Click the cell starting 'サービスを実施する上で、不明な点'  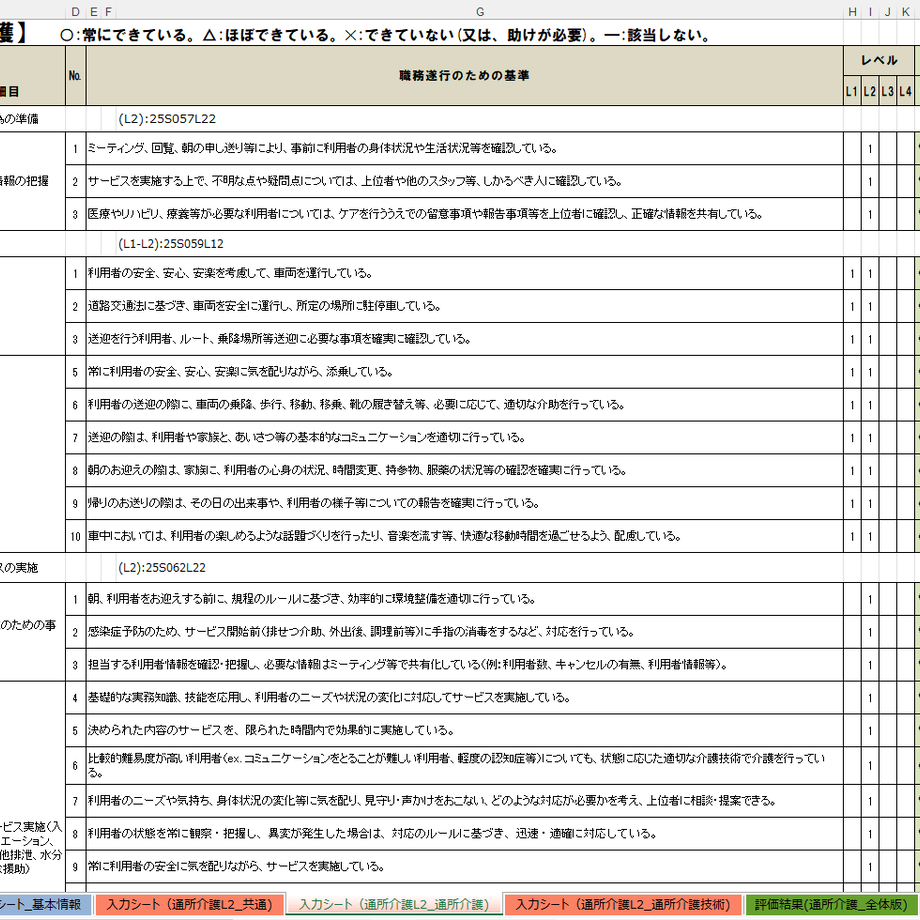pos(465,181)
